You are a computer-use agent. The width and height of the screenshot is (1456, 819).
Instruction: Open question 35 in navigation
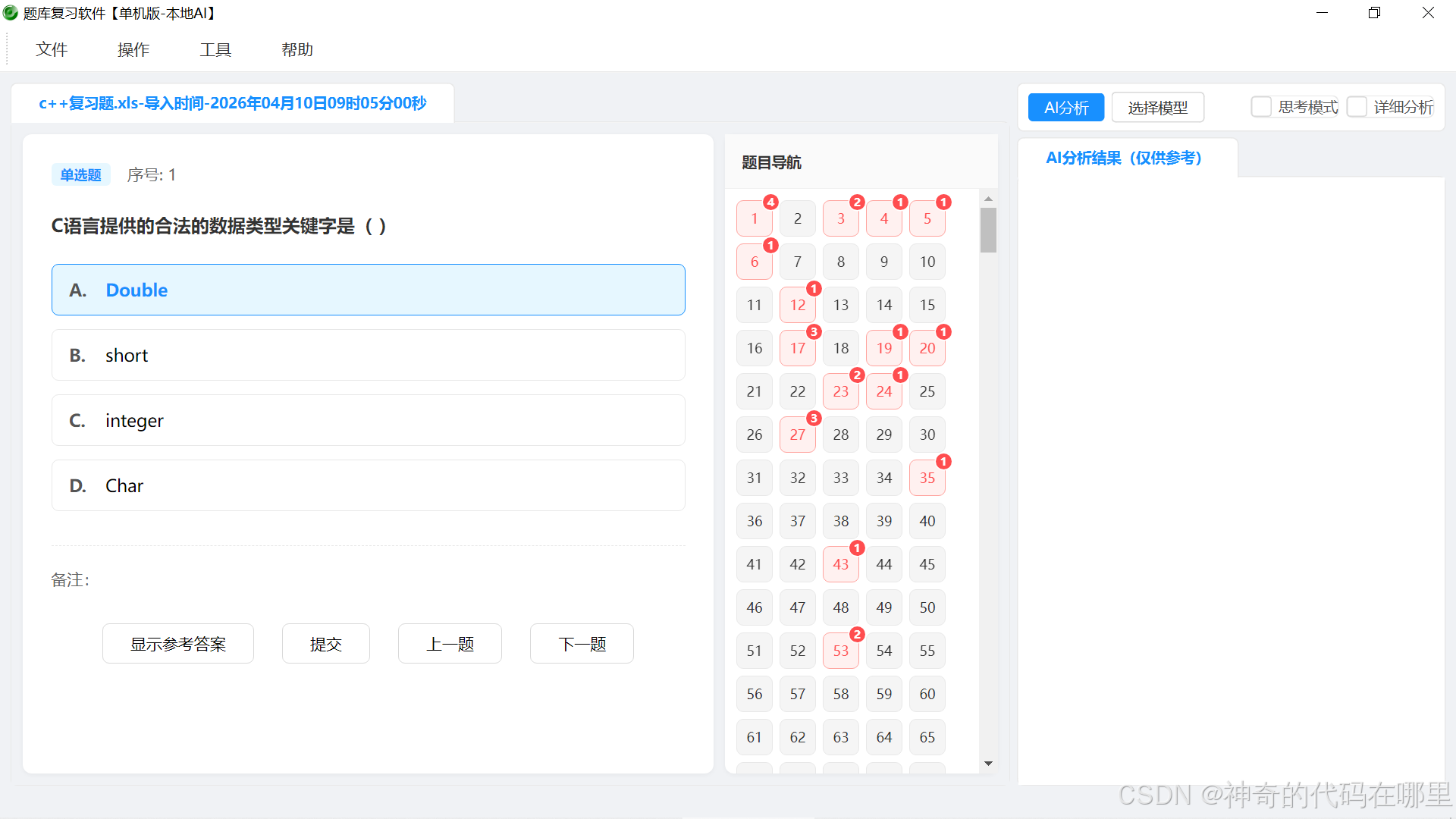coord(927,478)
